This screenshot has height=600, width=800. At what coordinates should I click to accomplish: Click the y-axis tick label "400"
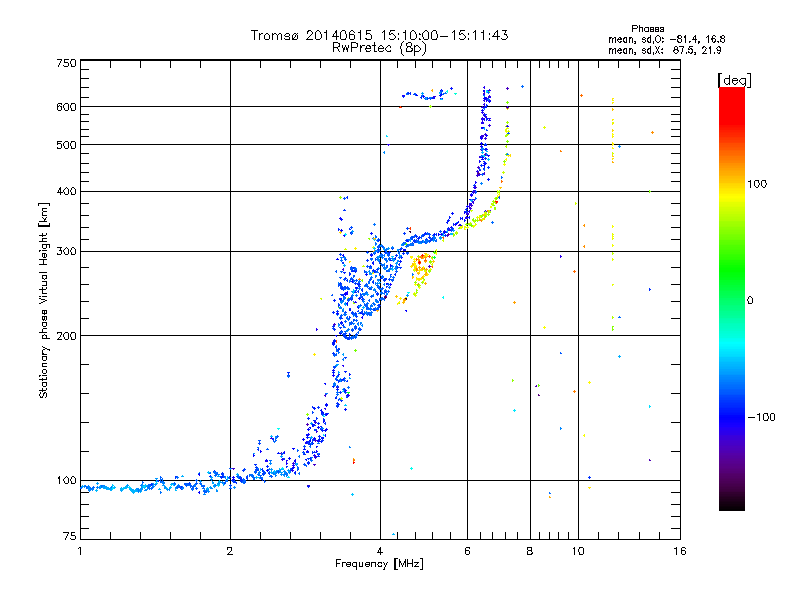click(66, 191)
